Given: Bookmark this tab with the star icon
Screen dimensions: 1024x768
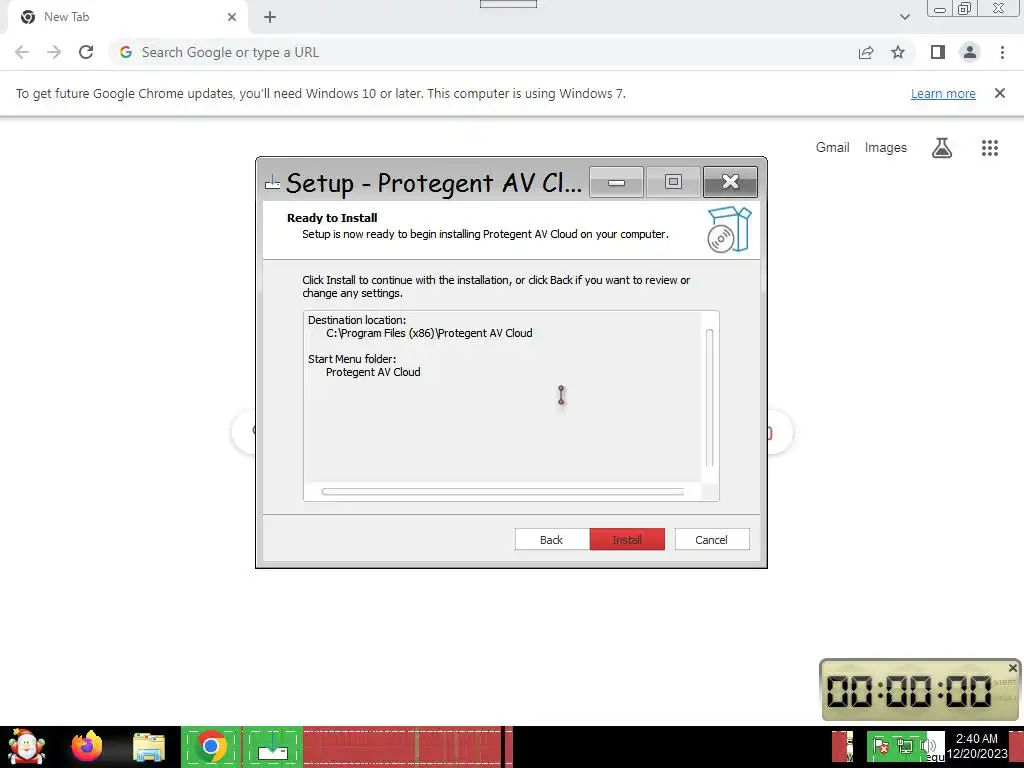Looking at the screenshot, I should [898, 52].
